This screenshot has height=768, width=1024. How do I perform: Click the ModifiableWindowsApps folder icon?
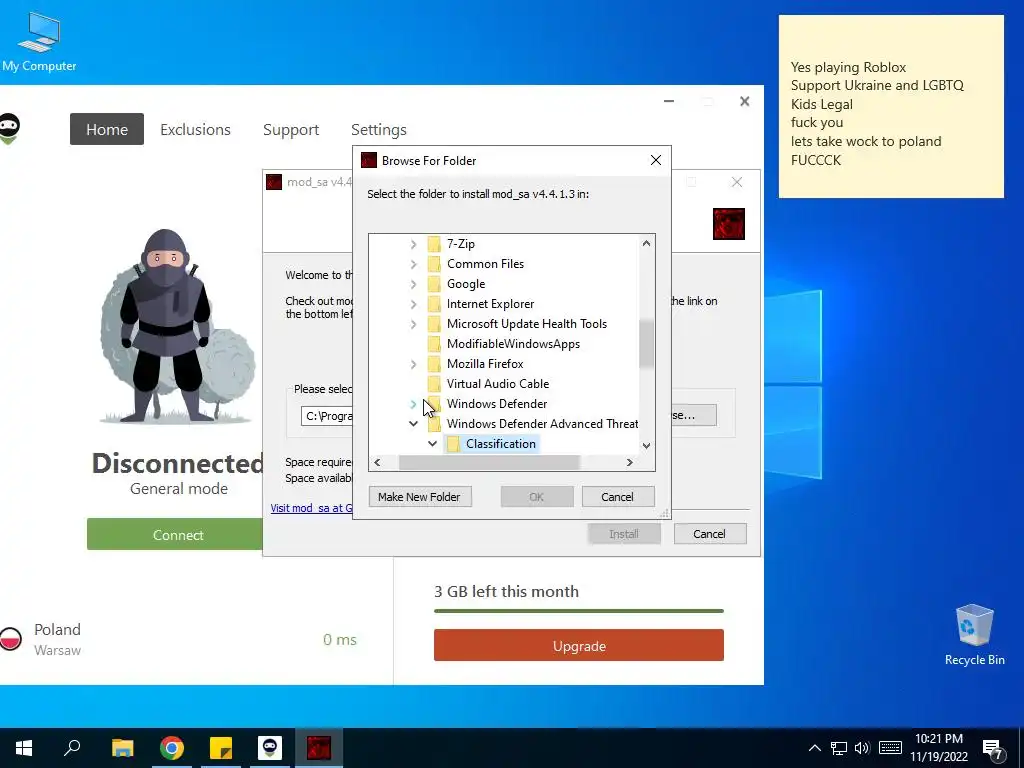pos(434,344)
